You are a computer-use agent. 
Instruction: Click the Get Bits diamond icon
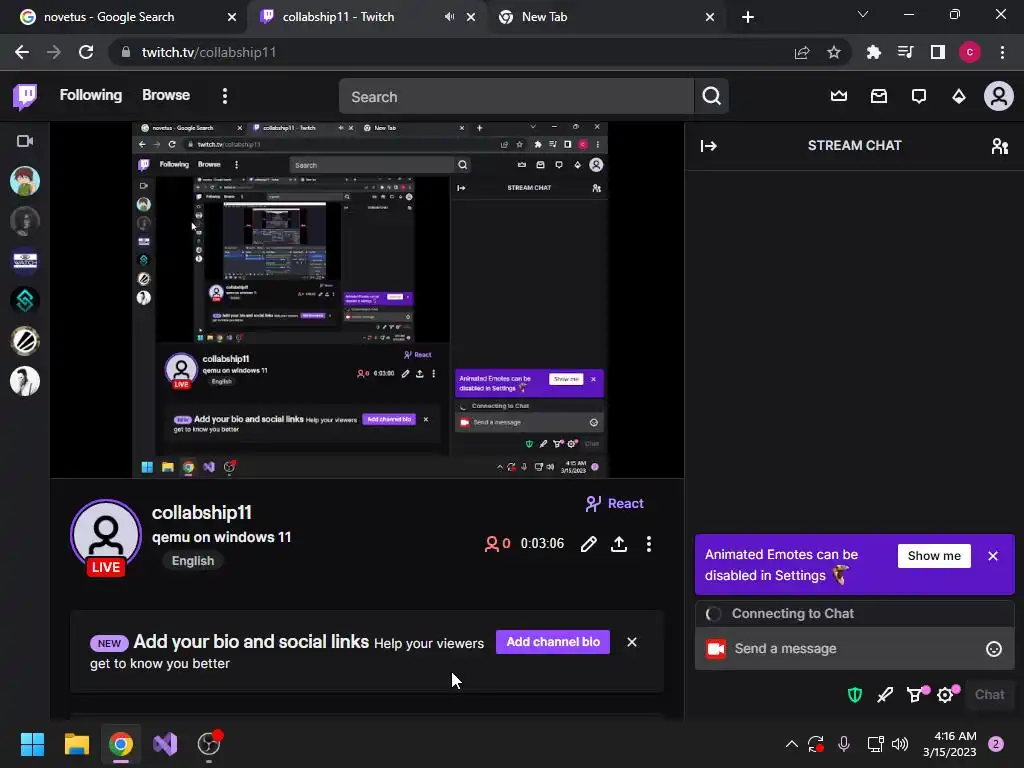(959, 97)
